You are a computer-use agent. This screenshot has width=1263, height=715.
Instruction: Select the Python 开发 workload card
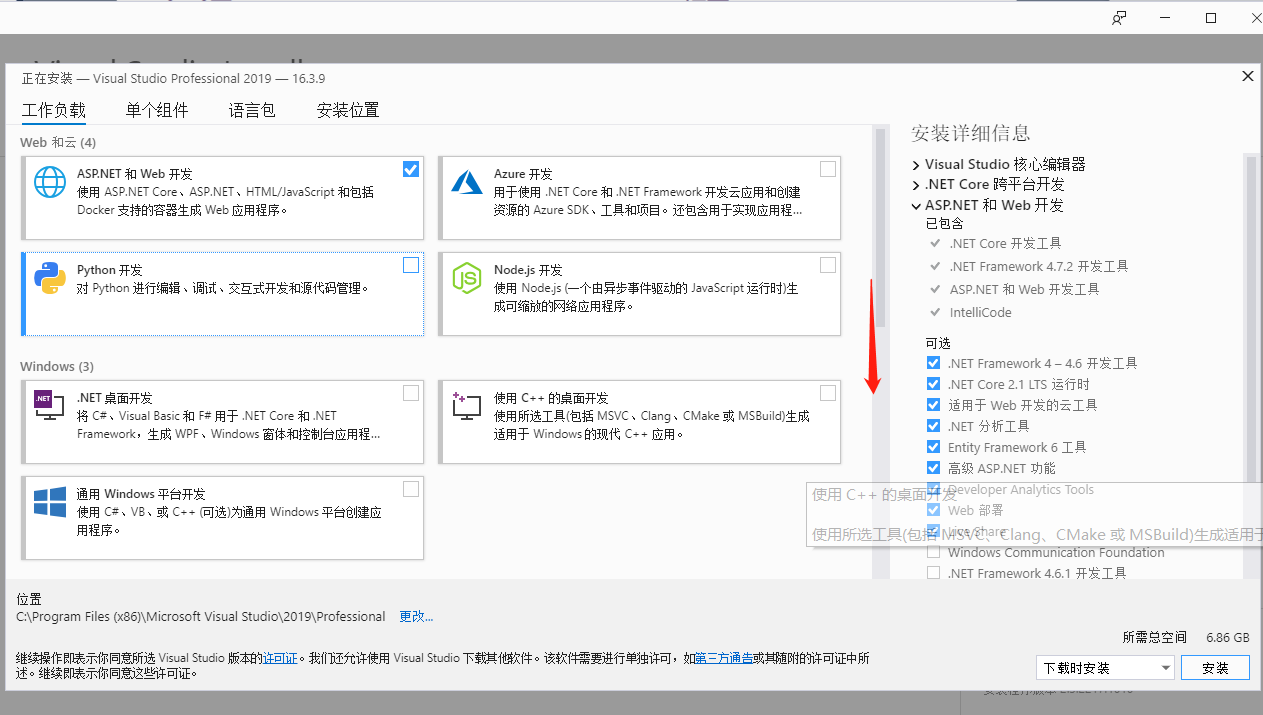coord(222,293)
